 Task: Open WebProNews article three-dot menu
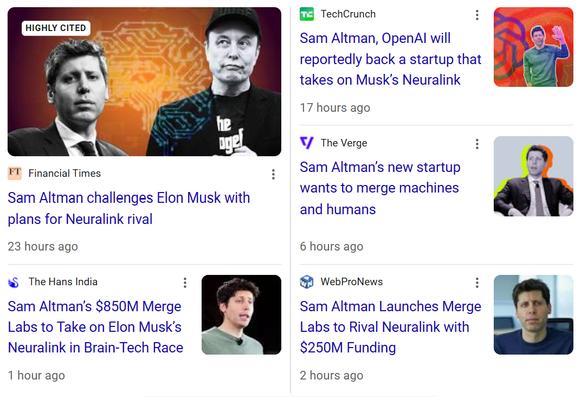point(477,282)
